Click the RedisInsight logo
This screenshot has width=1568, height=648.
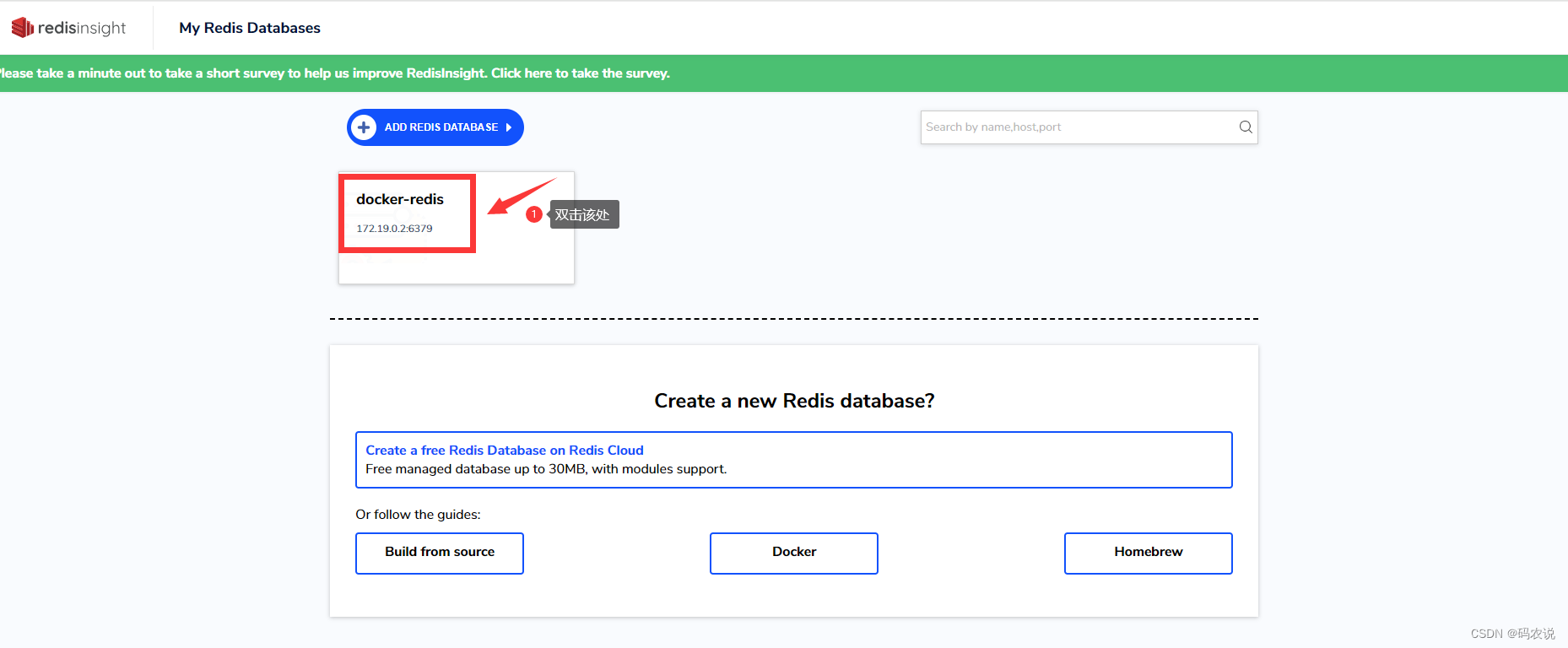pos(68,28)
